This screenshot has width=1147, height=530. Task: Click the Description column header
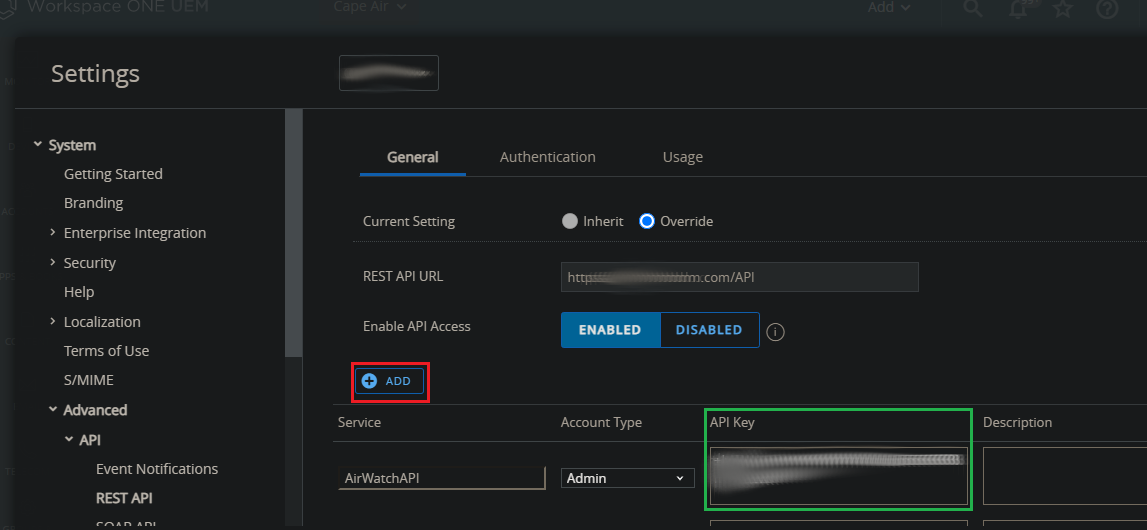point(1018,423)
